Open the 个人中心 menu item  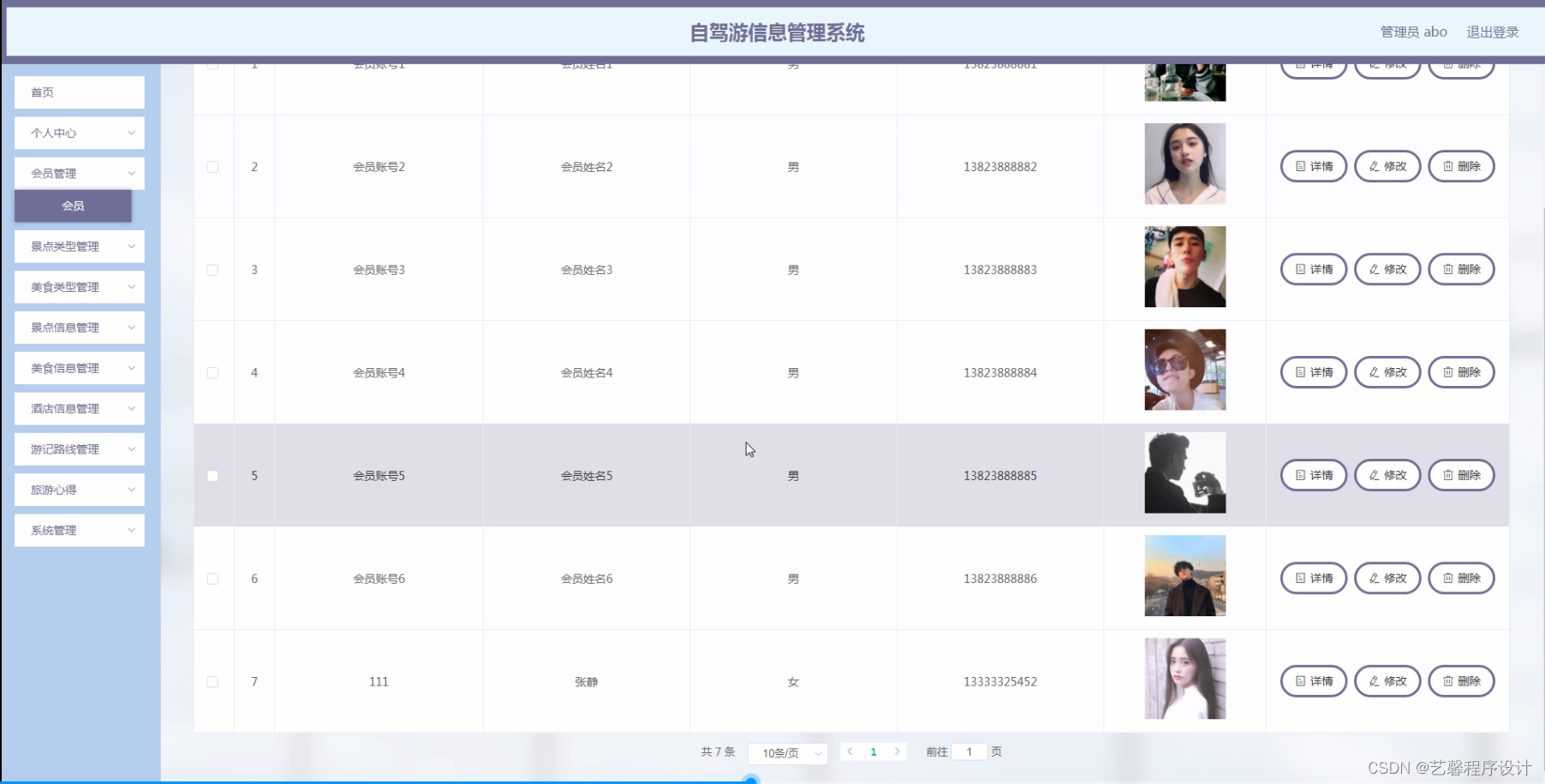coord(79,133)
